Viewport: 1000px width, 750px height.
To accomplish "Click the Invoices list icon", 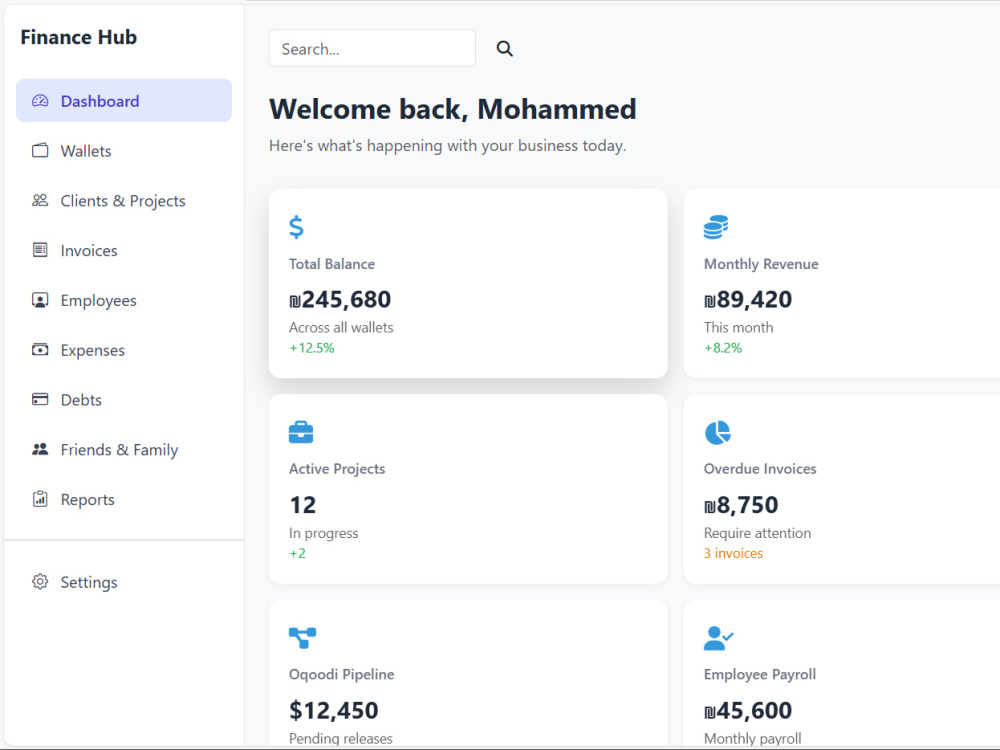I will pos(40,250).
